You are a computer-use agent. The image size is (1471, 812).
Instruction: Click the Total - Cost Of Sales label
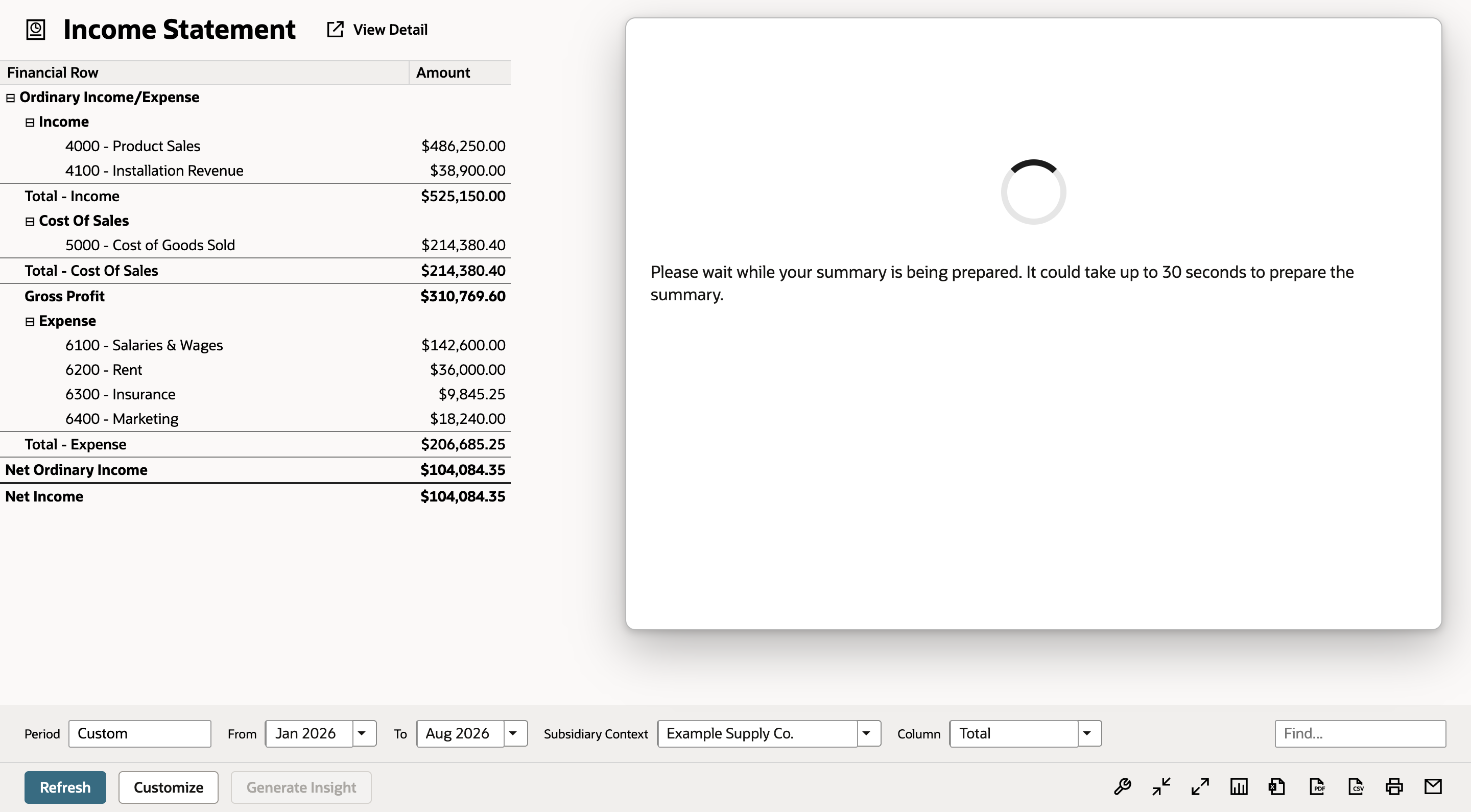click(91, 271)
